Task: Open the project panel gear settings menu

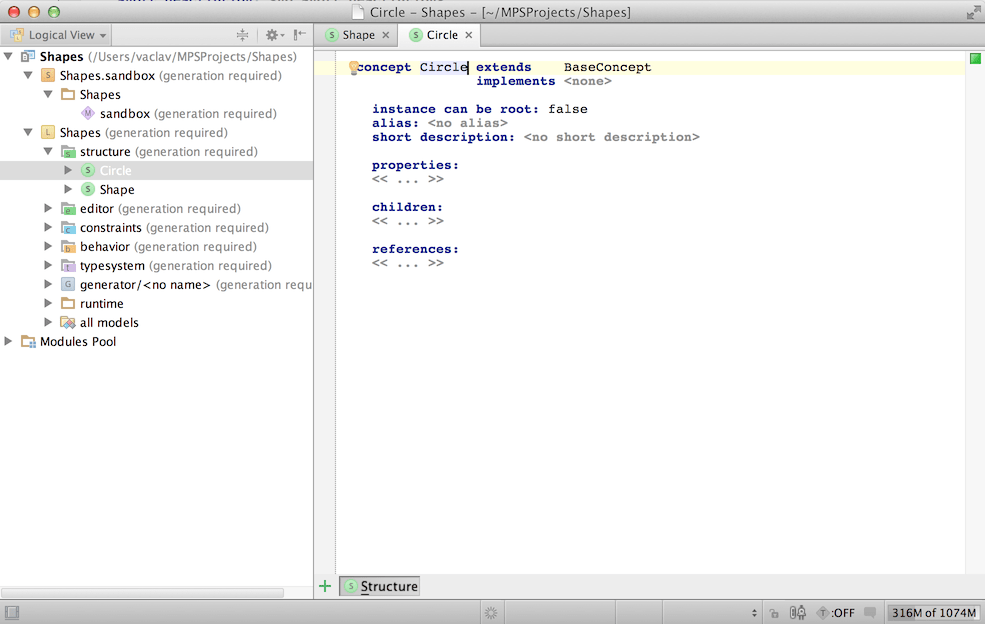Action: click(271, 35)
